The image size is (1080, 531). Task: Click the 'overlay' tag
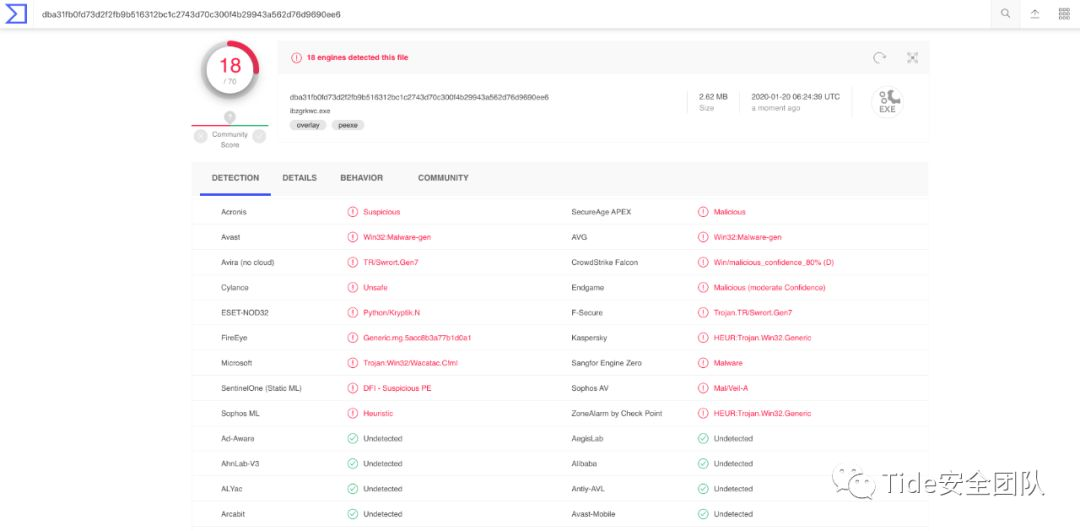click(x=309, y=126)
